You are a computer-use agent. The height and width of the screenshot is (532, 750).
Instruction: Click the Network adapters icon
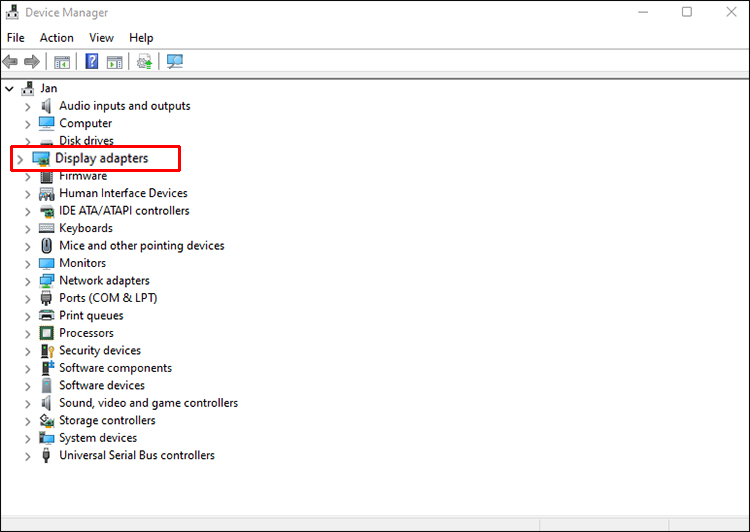[x=46, y=281]
